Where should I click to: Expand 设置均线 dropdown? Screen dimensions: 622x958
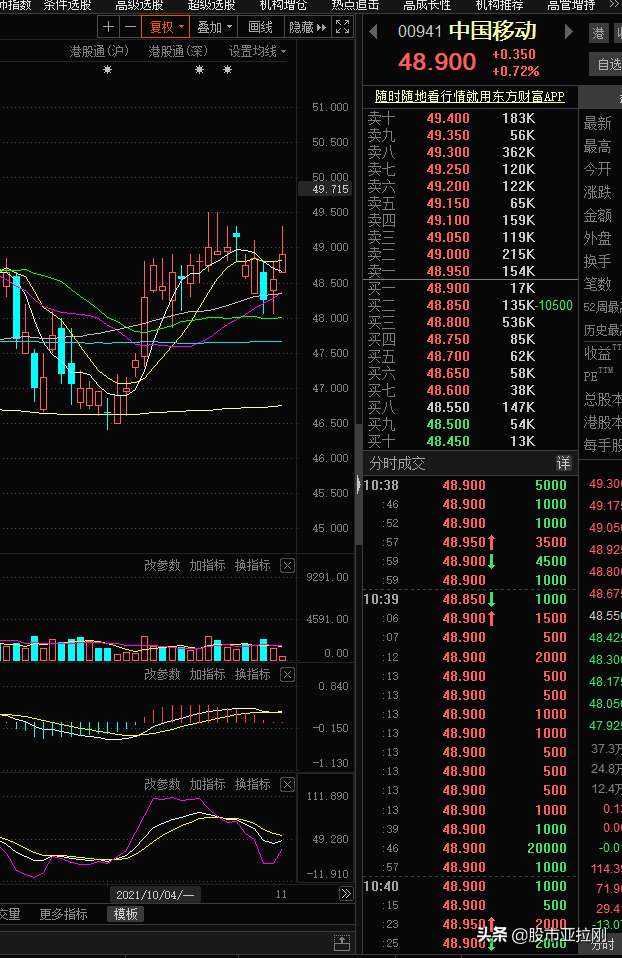[257, 51]
